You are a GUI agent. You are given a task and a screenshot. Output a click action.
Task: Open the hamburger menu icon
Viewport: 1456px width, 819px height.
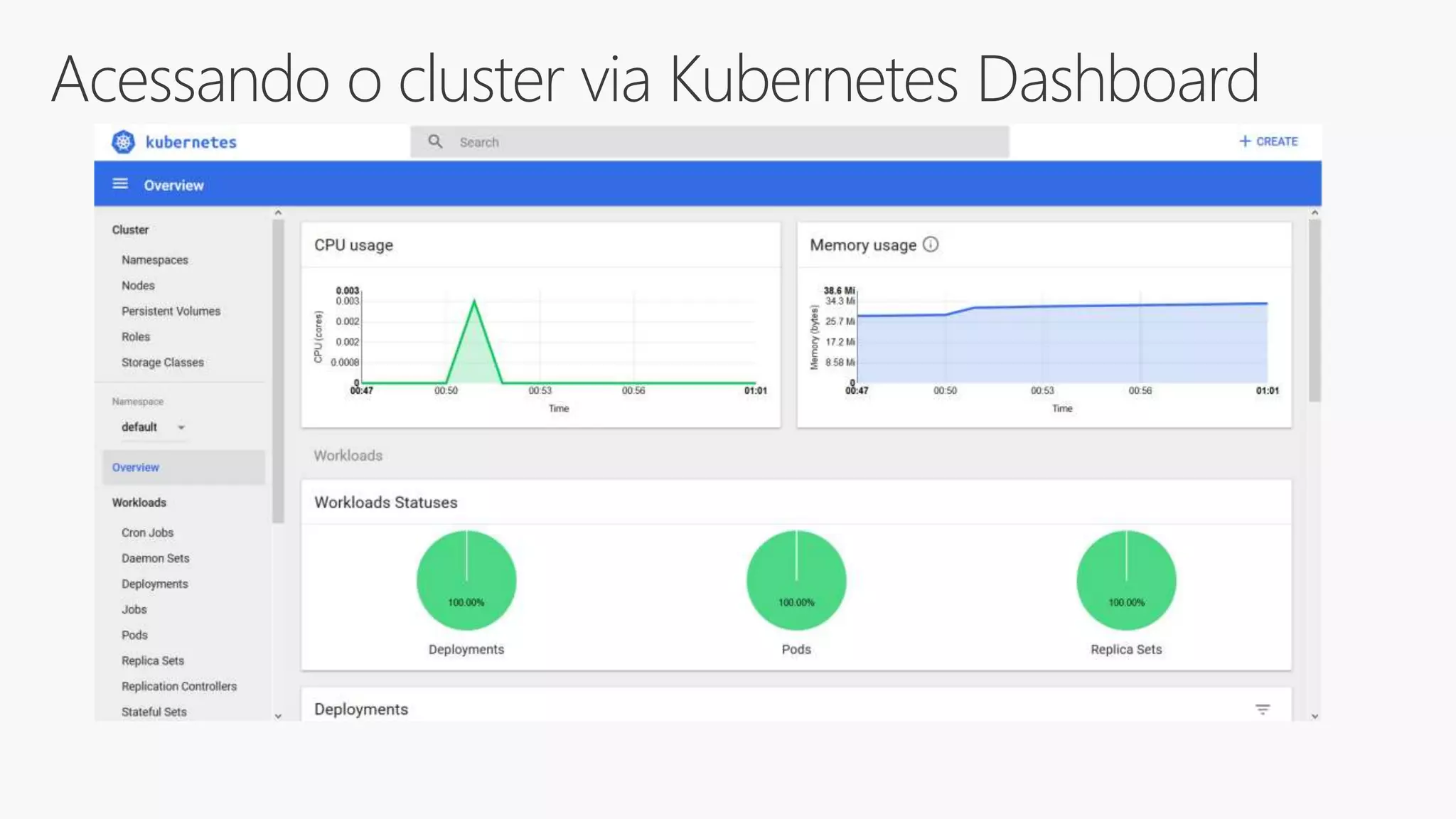[x=120, y=184]
